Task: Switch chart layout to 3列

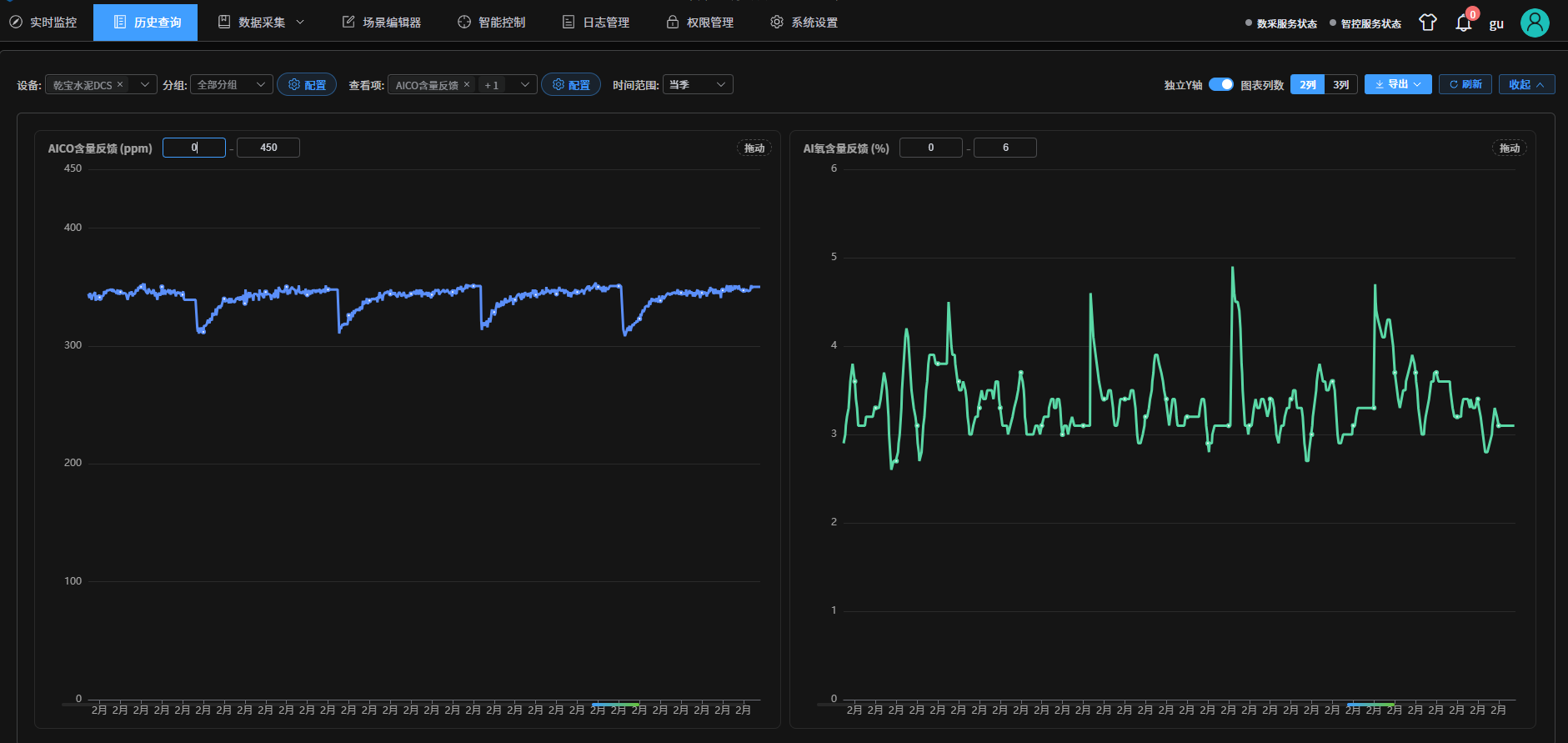Action: [1340, 84]
